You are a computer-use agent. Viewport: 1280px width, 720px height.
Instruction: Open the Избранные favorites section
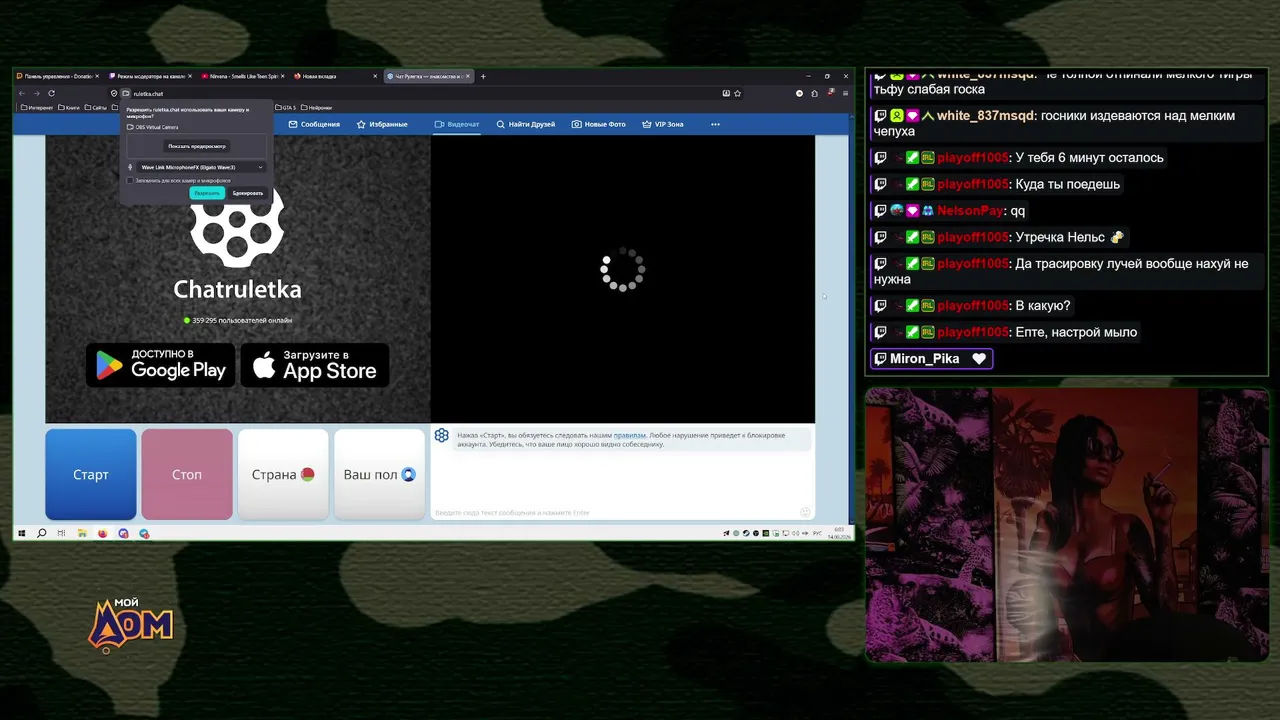pos(382,124)
